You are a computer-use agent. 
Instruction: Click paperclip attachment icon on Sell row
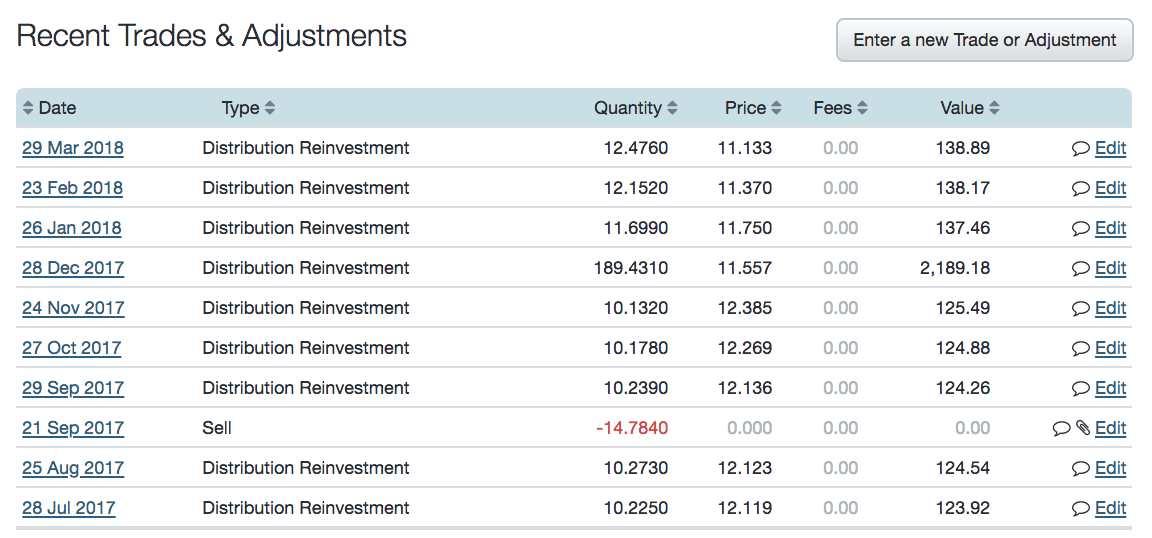pos(1082,429)
